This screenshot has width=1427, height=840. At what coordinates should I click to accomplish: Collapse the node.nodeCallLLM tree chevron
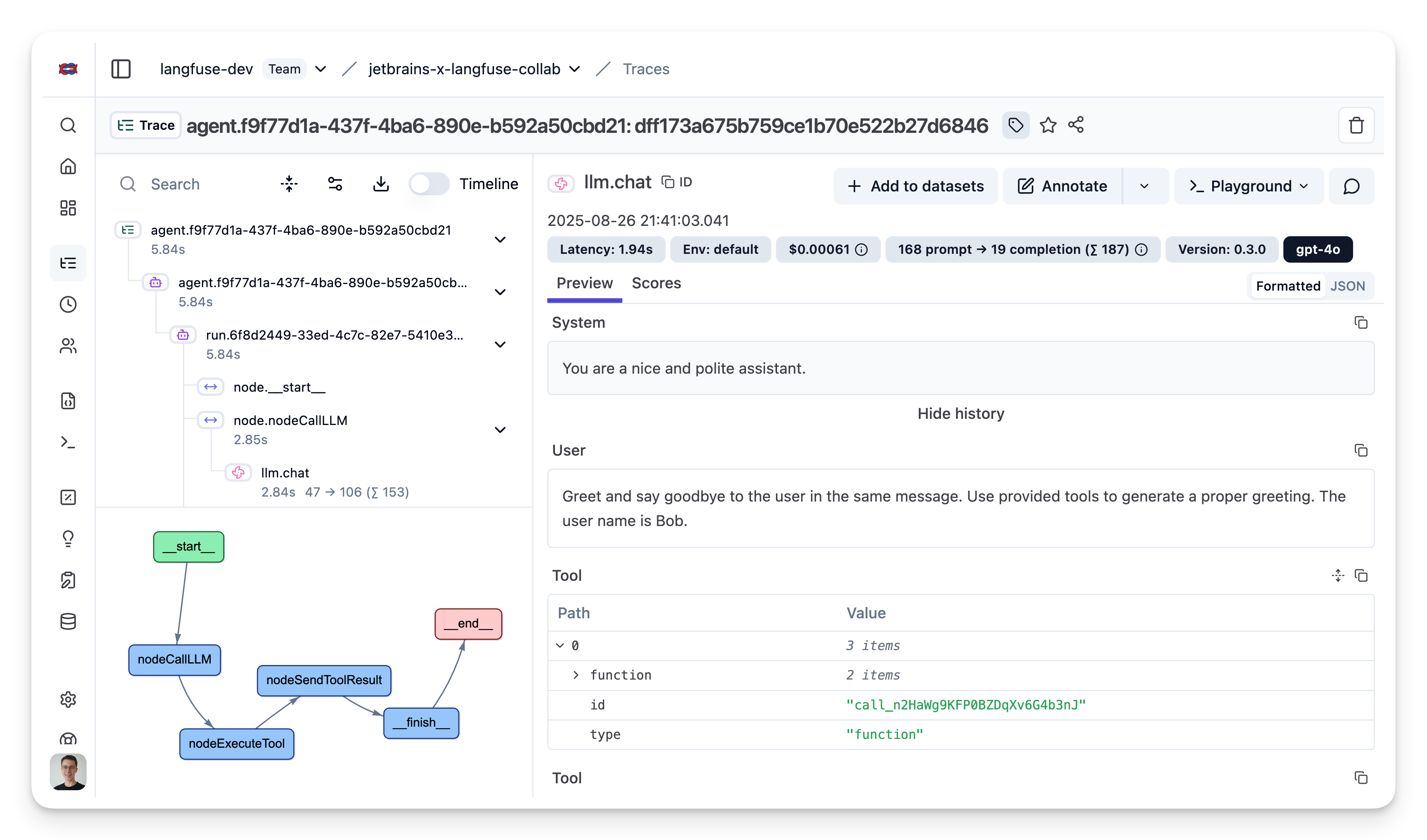click(500, 430)
